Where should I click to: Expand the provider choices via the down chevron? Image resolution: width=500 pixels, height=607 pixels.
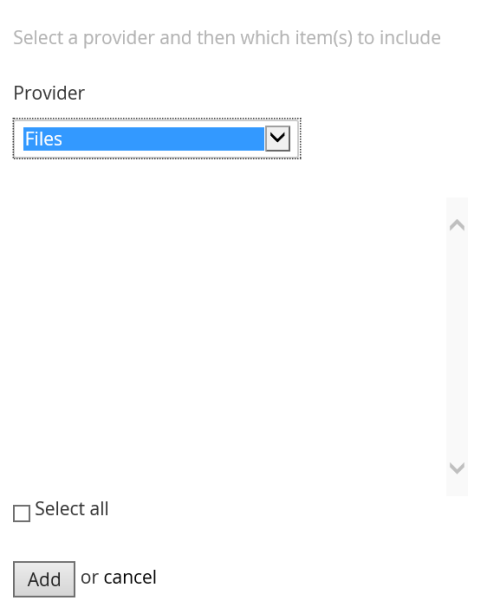click(x=277, y=138)
